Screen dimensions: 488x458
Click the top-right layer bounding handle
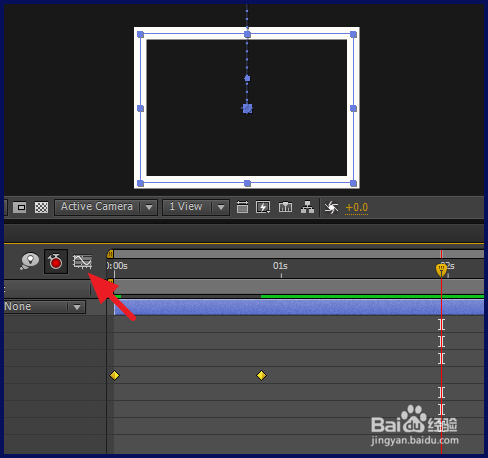[x=354, y=34]
